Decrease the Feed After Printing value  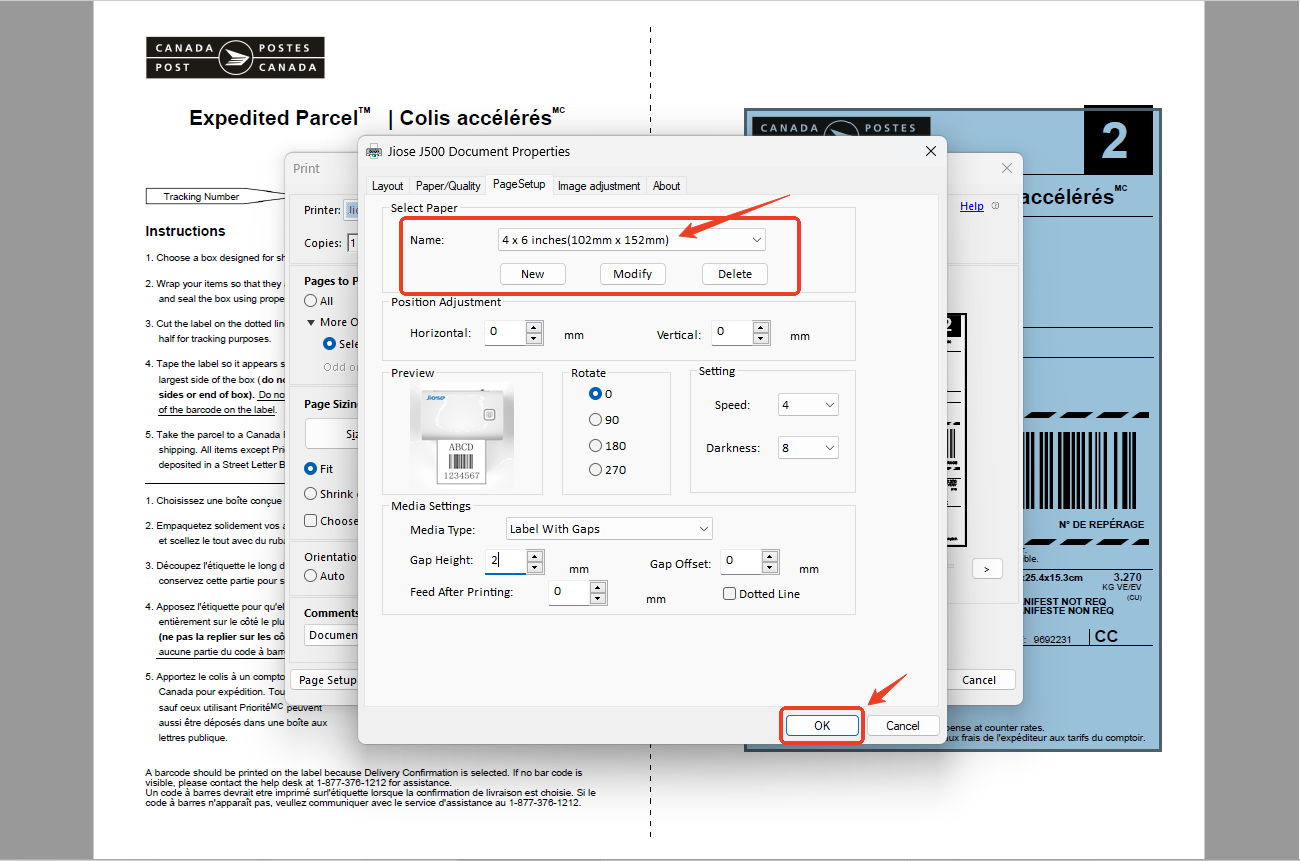click(x=598, y=598)
